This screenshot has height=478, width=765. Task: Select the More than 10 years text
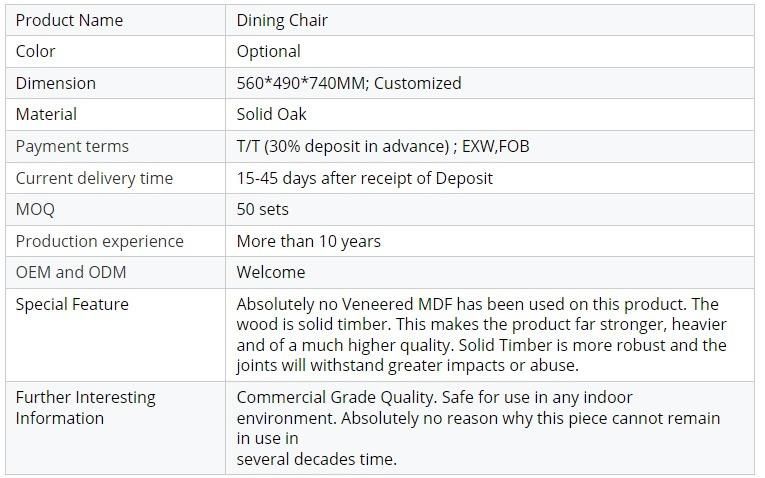click(x=308, y=241)
